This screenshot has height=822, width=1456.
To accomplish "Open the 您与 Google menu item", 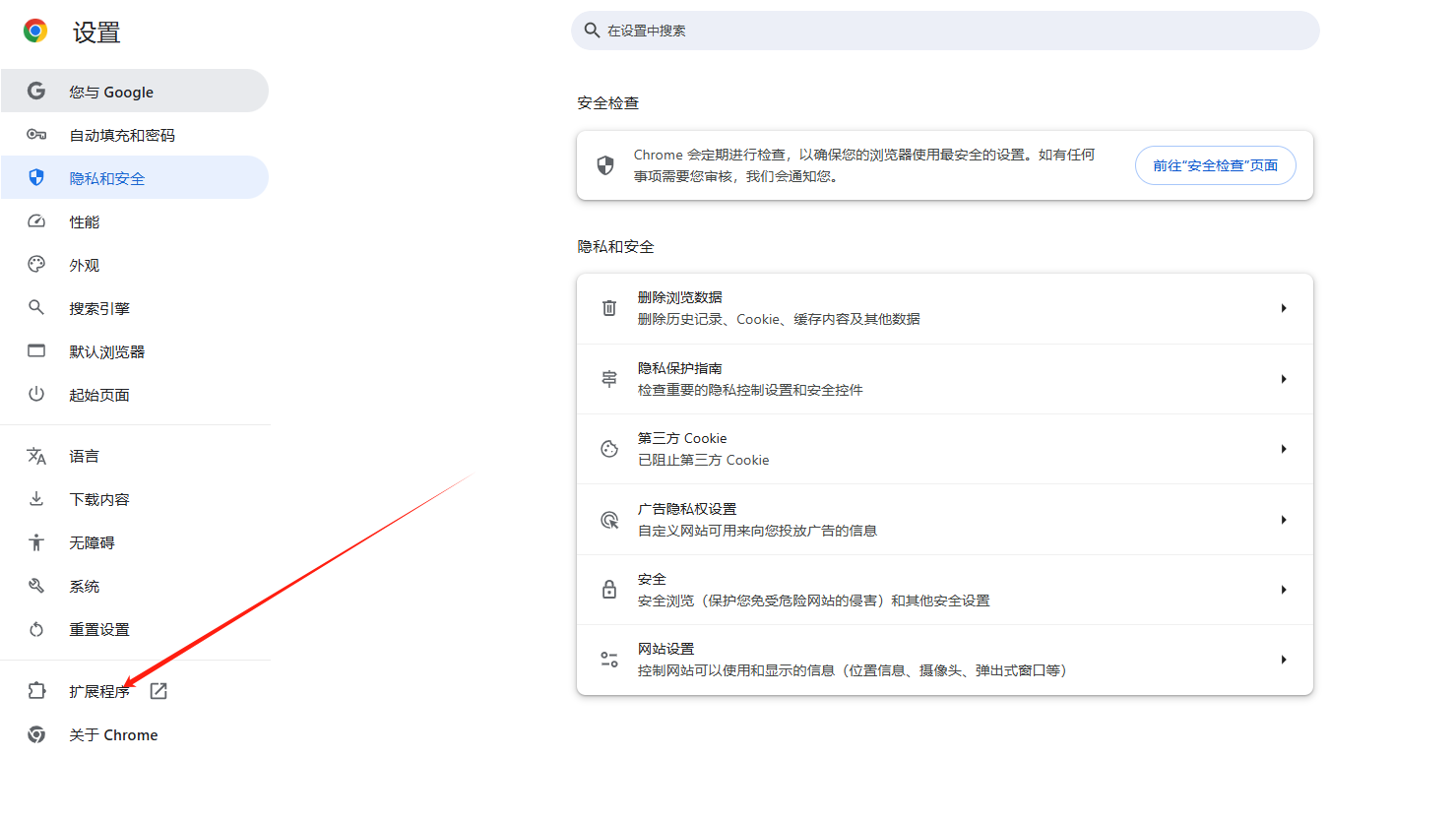I will [x=134, y=91].
